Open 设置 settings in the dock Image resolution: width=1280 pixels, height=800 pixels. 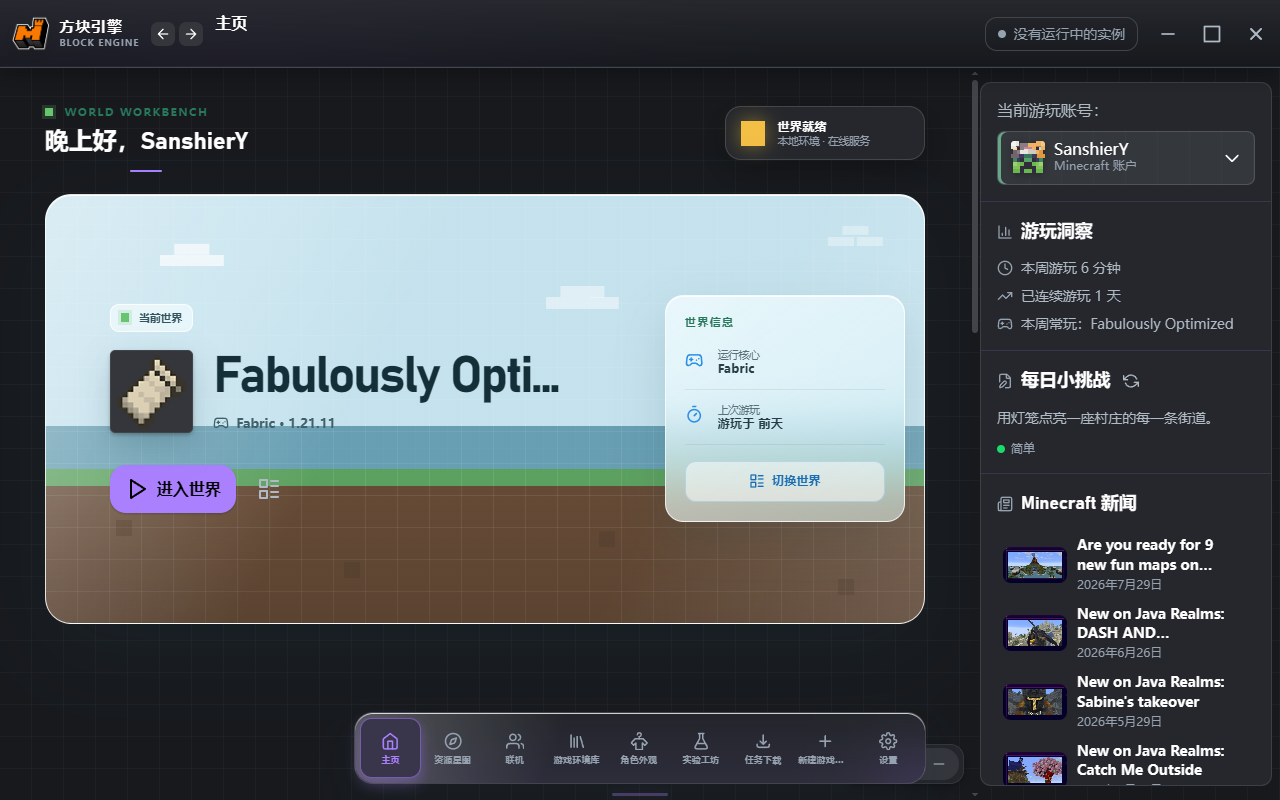pyautogui.click(x=888, y=748)
